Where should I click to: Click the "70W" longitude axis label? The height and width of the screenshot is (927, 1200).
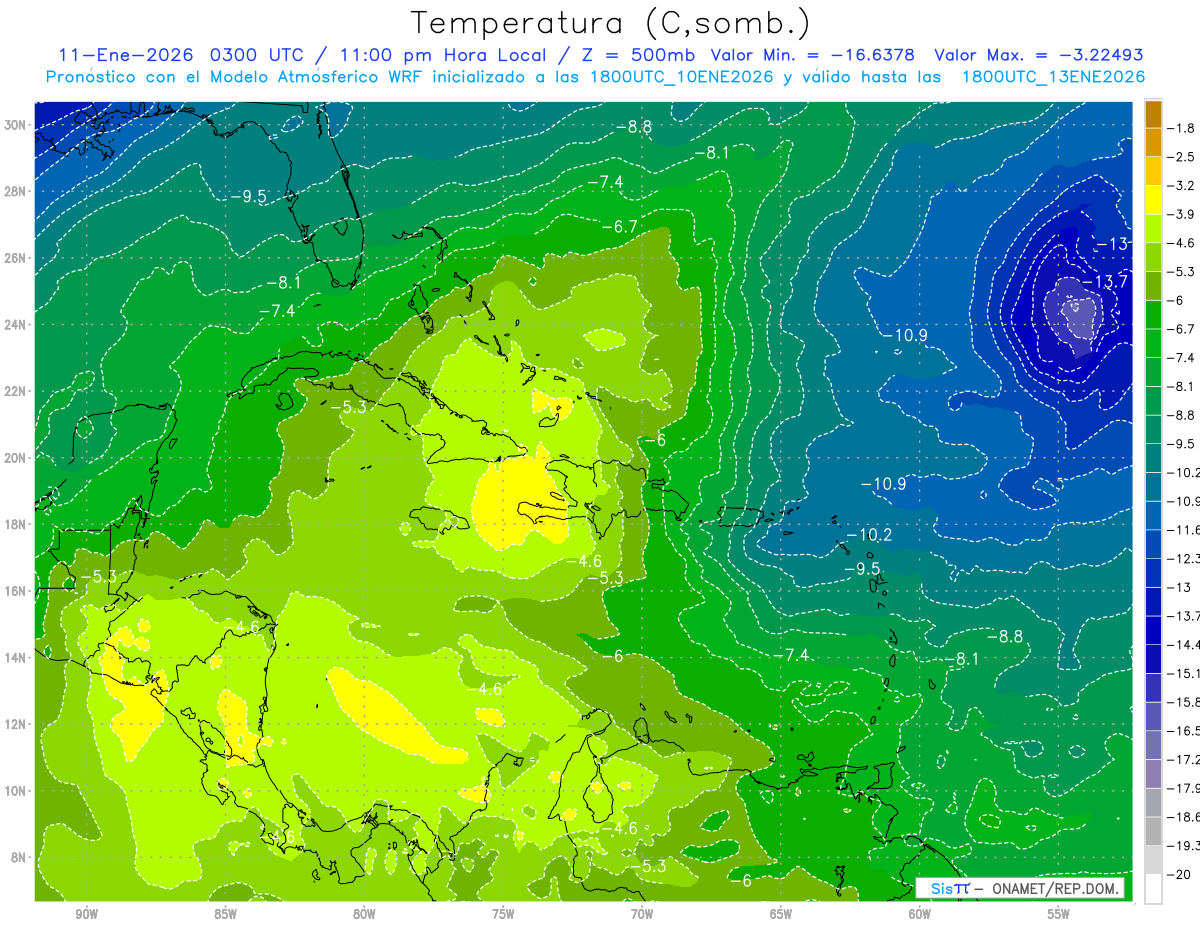[x=642, y=914]
